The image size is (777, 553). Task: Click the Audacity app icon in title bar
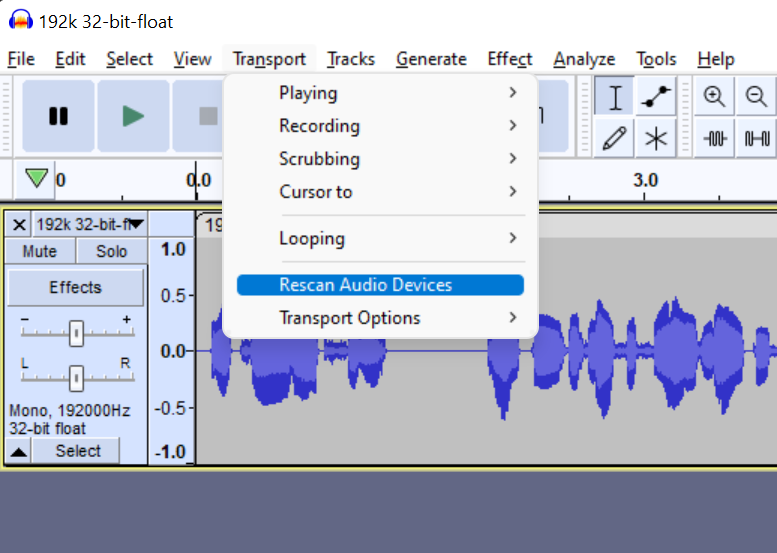click(21, 21)
